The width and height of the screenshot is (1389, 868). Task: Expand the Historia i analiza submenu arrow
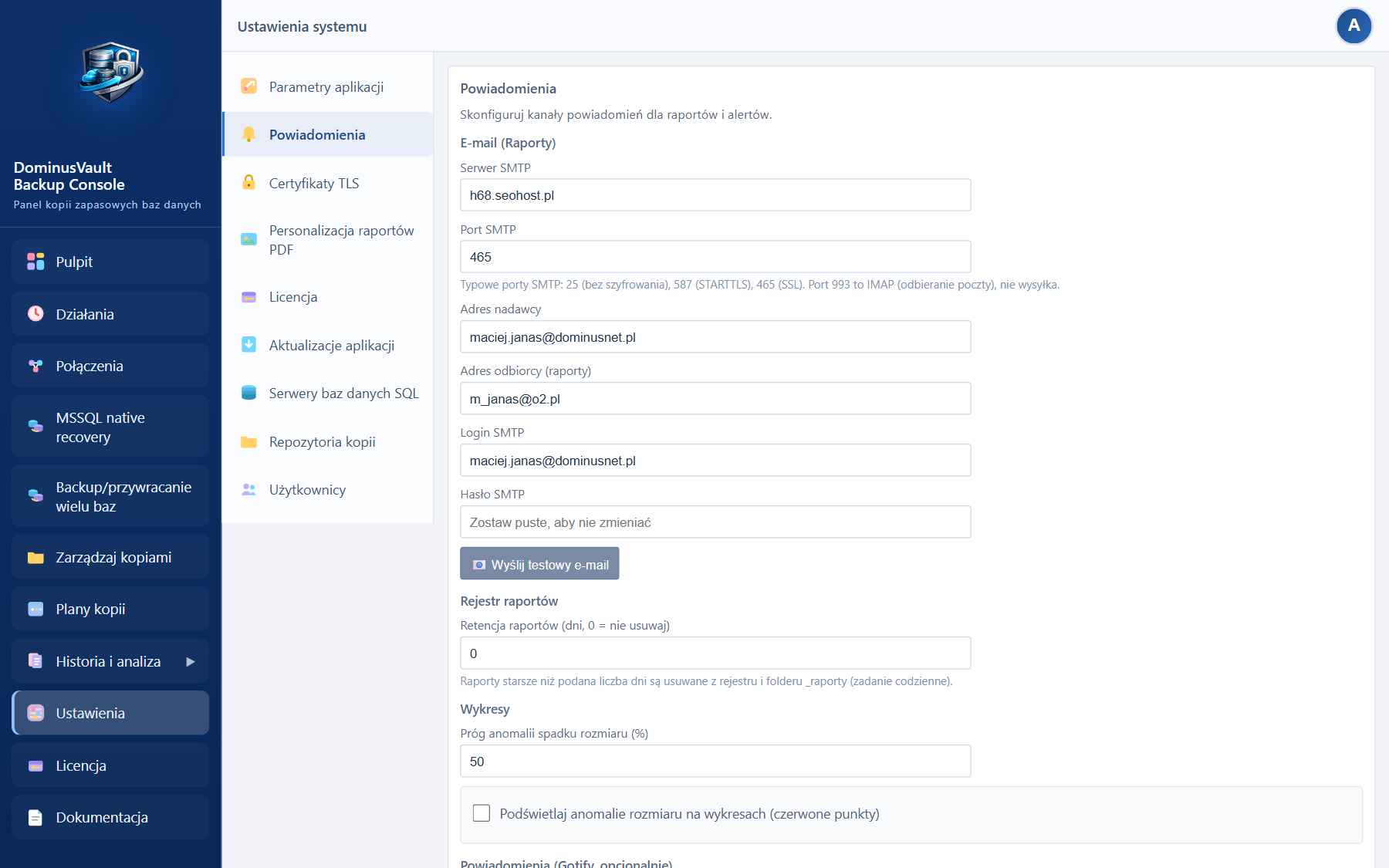click(x=191, y=661)
